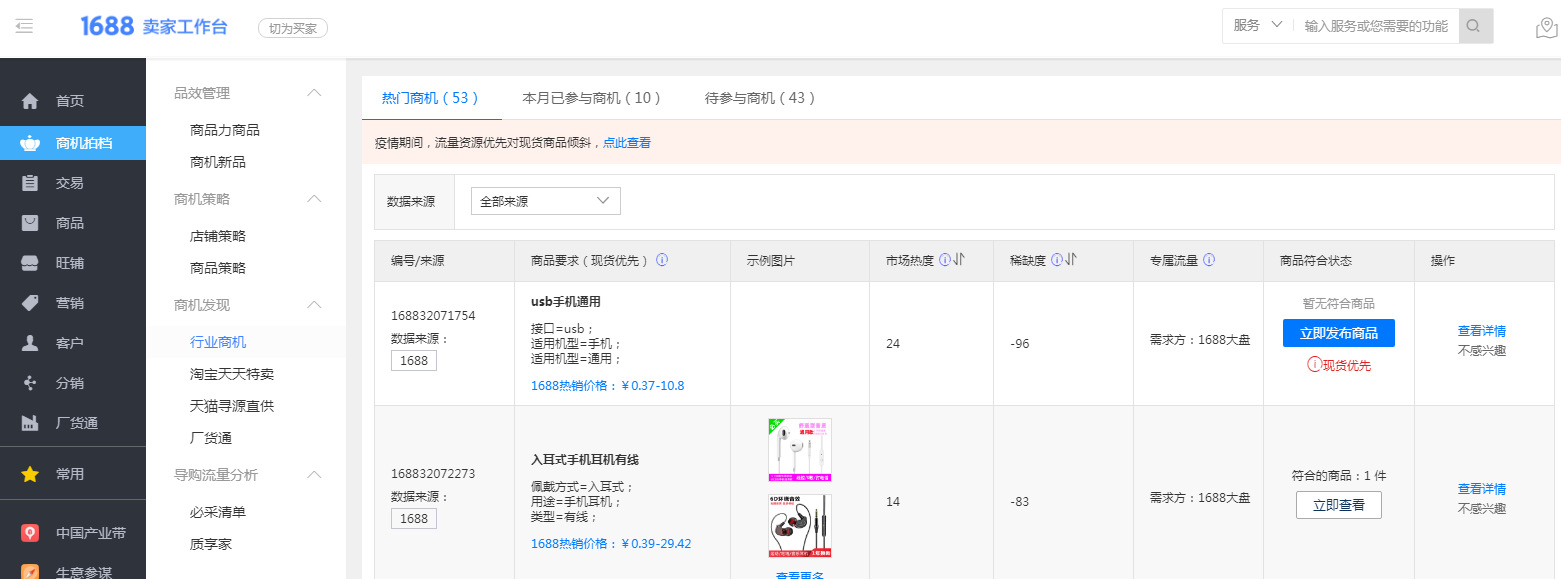Click the warning icon beside 现货优先
The height and width of the screenshot is (579, 1561).
[x=1314, y=365]
